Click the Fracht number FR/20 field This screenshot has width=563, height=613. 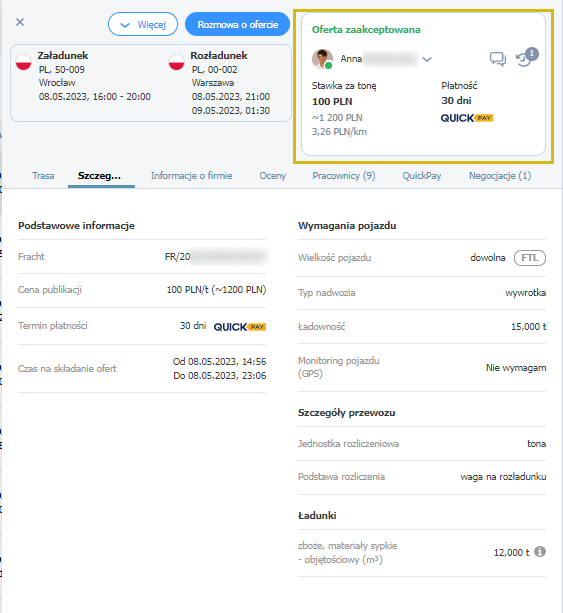click(217, 256)
